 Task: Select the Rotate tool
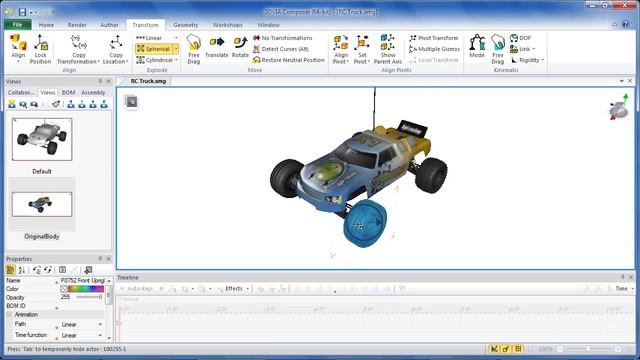click(x=240, y=46)
